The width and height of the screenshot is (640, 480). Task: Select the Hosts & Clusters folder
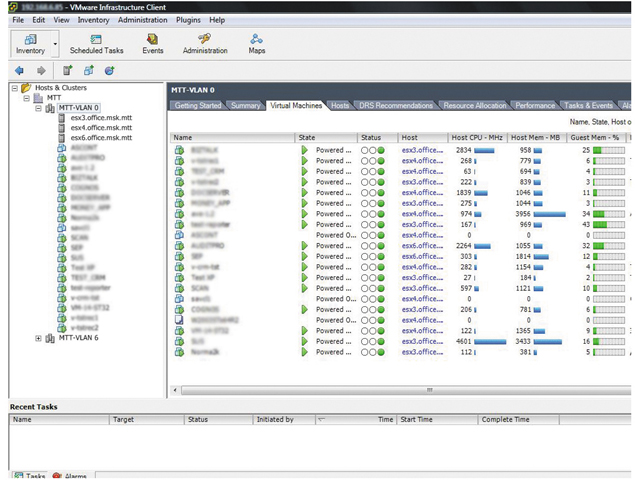[x=61, y=88]
